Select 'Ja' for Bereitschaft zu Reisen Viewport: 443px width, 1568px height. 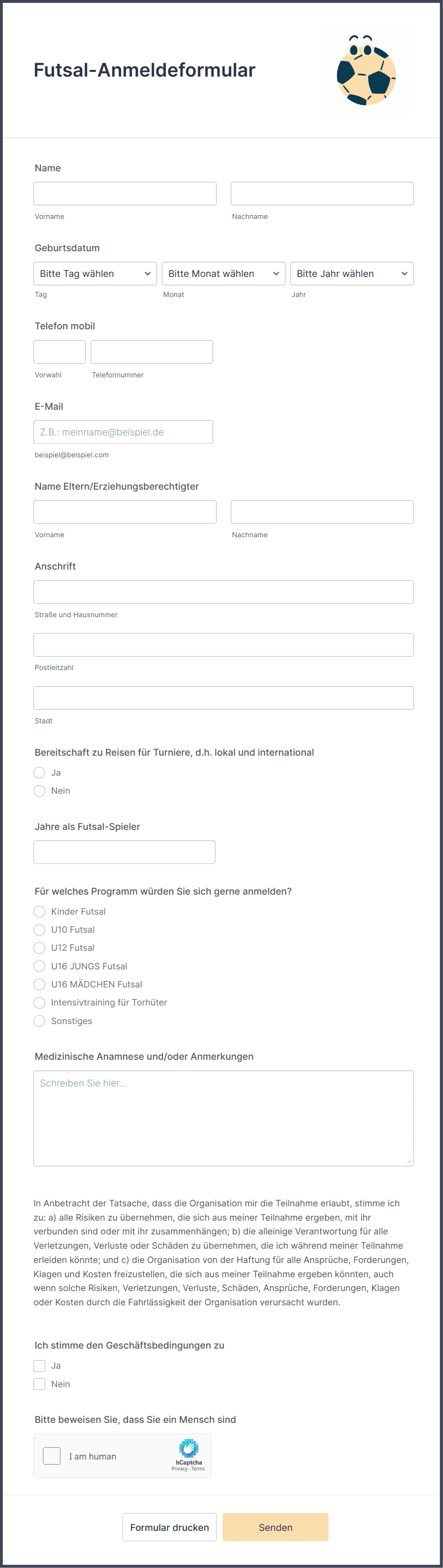[40, 772]
